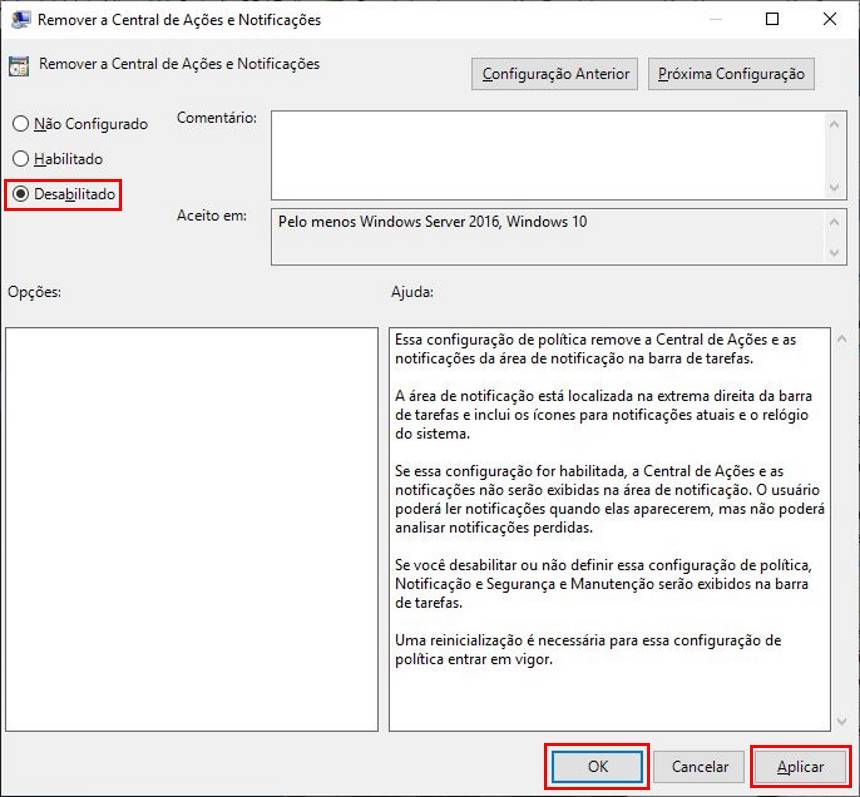Apply changes with Aplicar button

(800, 766)
